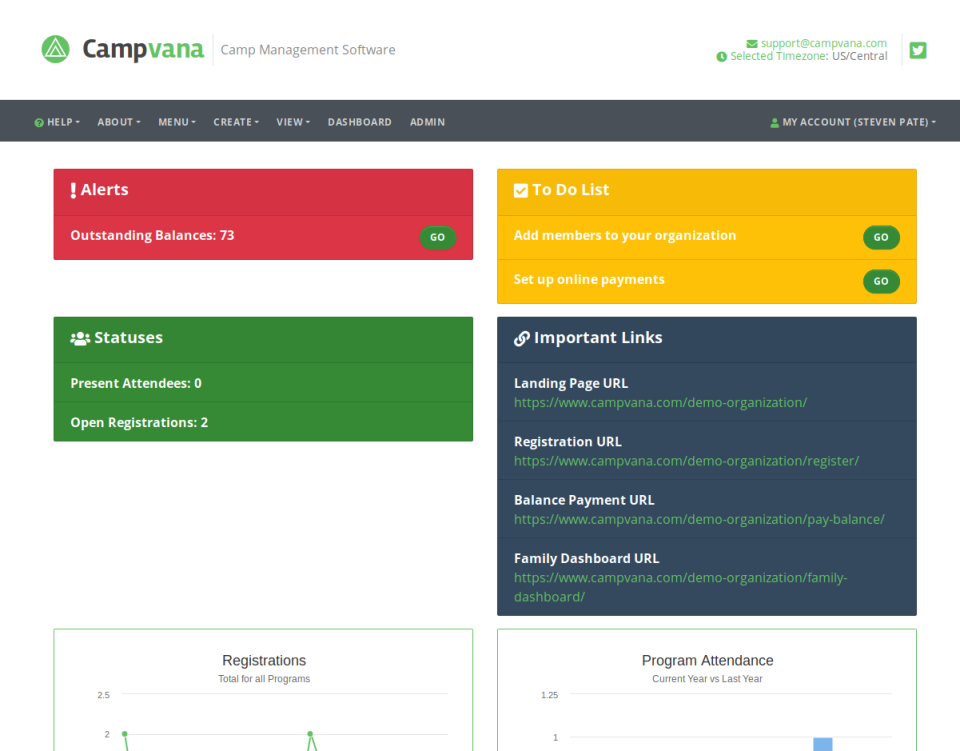
Task: Open the Menu dropdown
Action: click(177, 122)
